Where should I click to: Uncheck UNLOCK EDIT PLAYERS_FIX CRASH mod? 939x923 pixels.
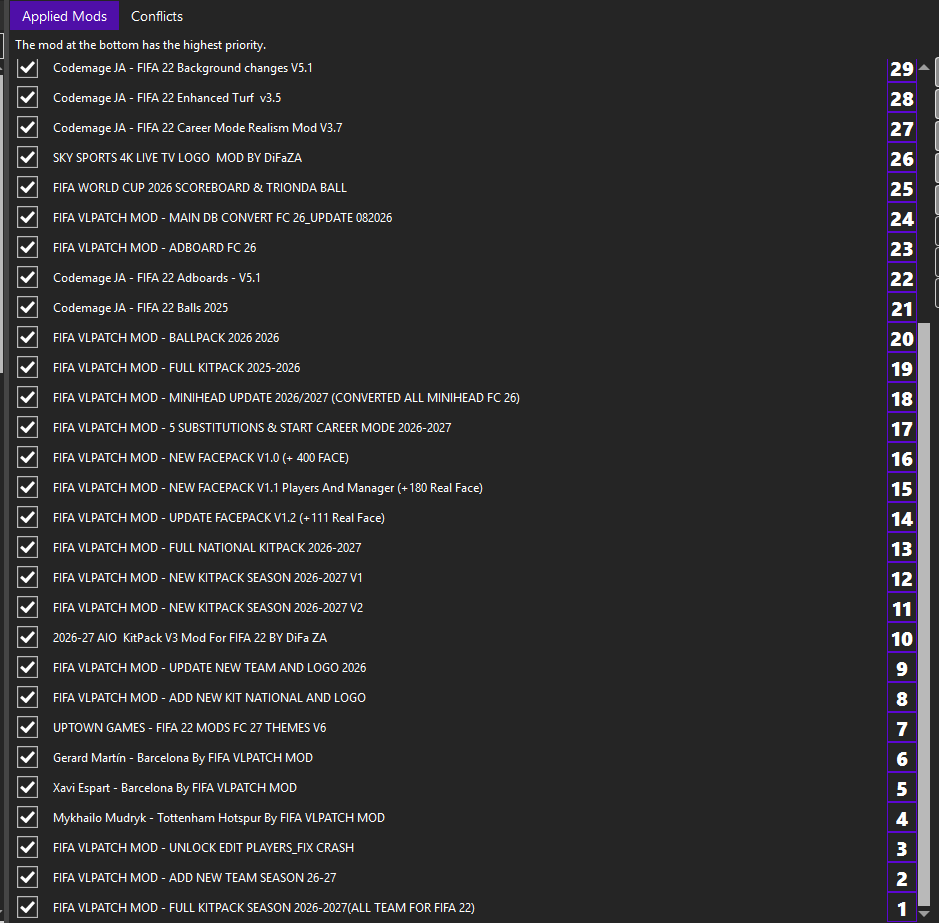pyautogui.click(x=28, y=847)
